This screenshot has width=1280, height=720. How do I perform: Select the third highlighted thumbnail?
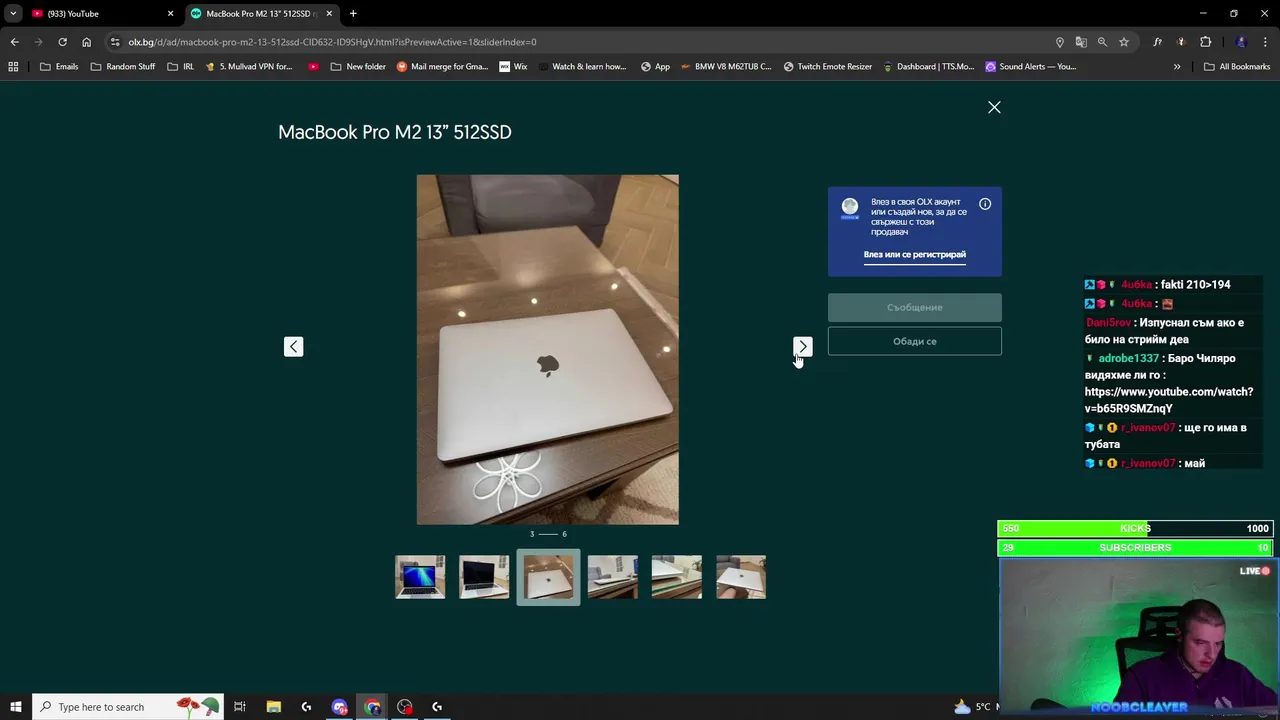click(x=548, y=577)
